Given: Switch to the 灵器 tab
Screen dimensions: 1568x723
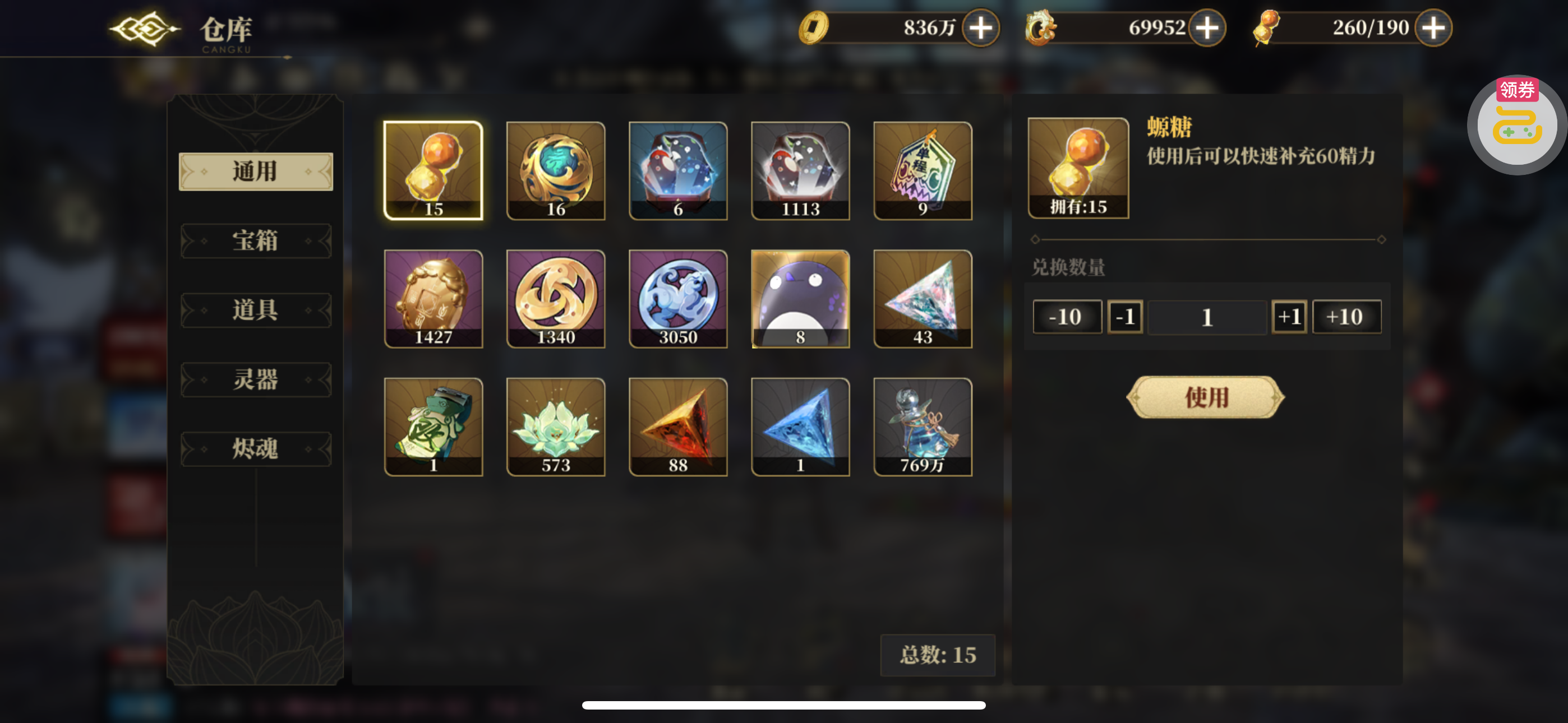Looking at the screenshot, I should click(256, 380).
